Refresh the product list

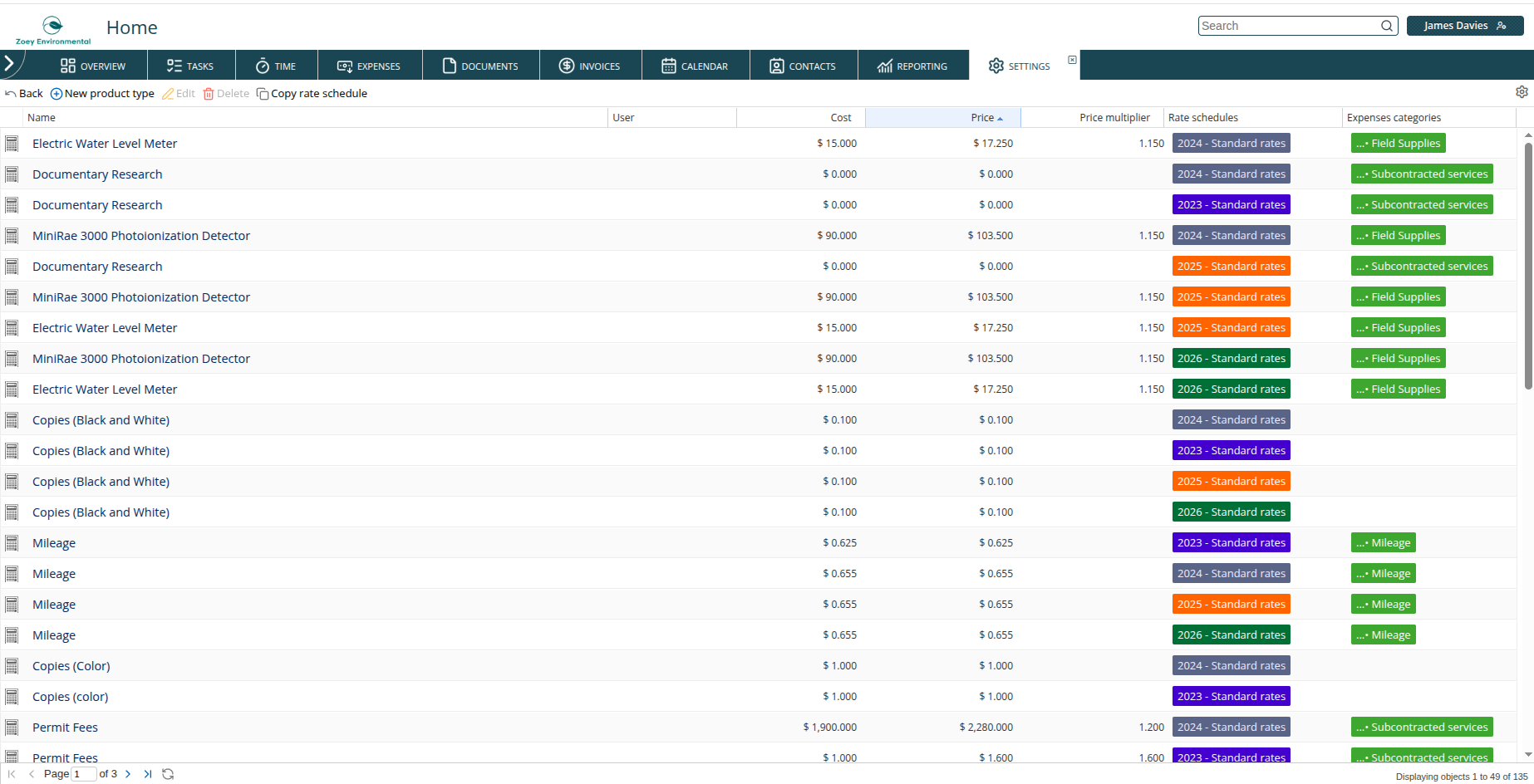[x=168, y=774]
